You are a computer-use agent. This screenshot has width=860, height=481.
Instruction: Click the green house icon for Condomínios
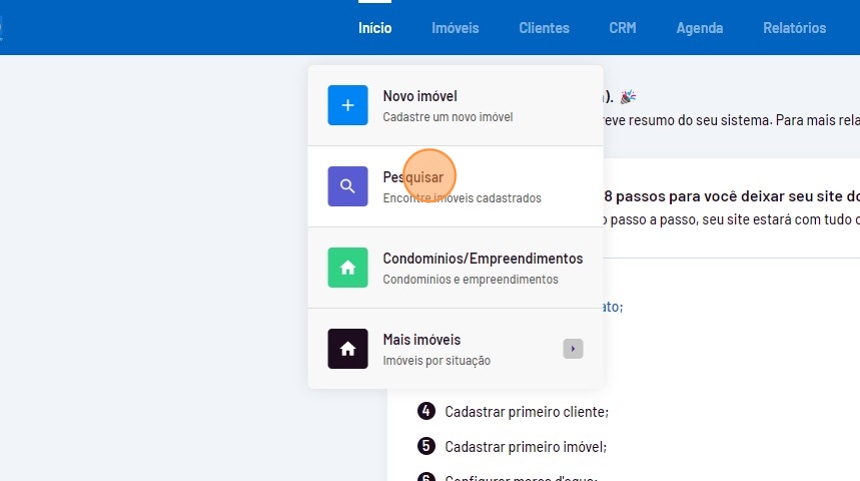point(347,267)
